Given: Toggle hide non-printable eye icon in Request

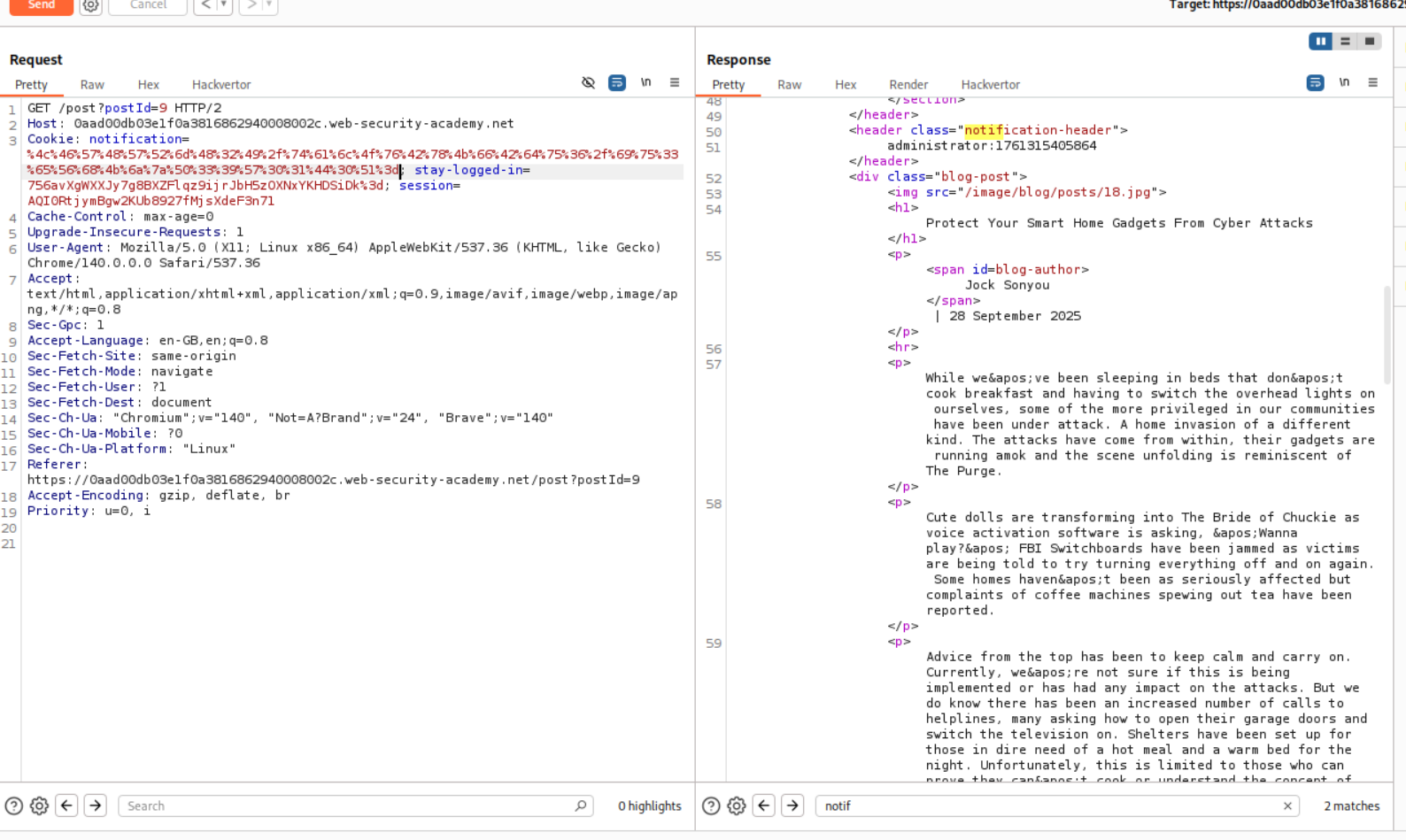Looking at the screenshot, I should pos(588,83).
